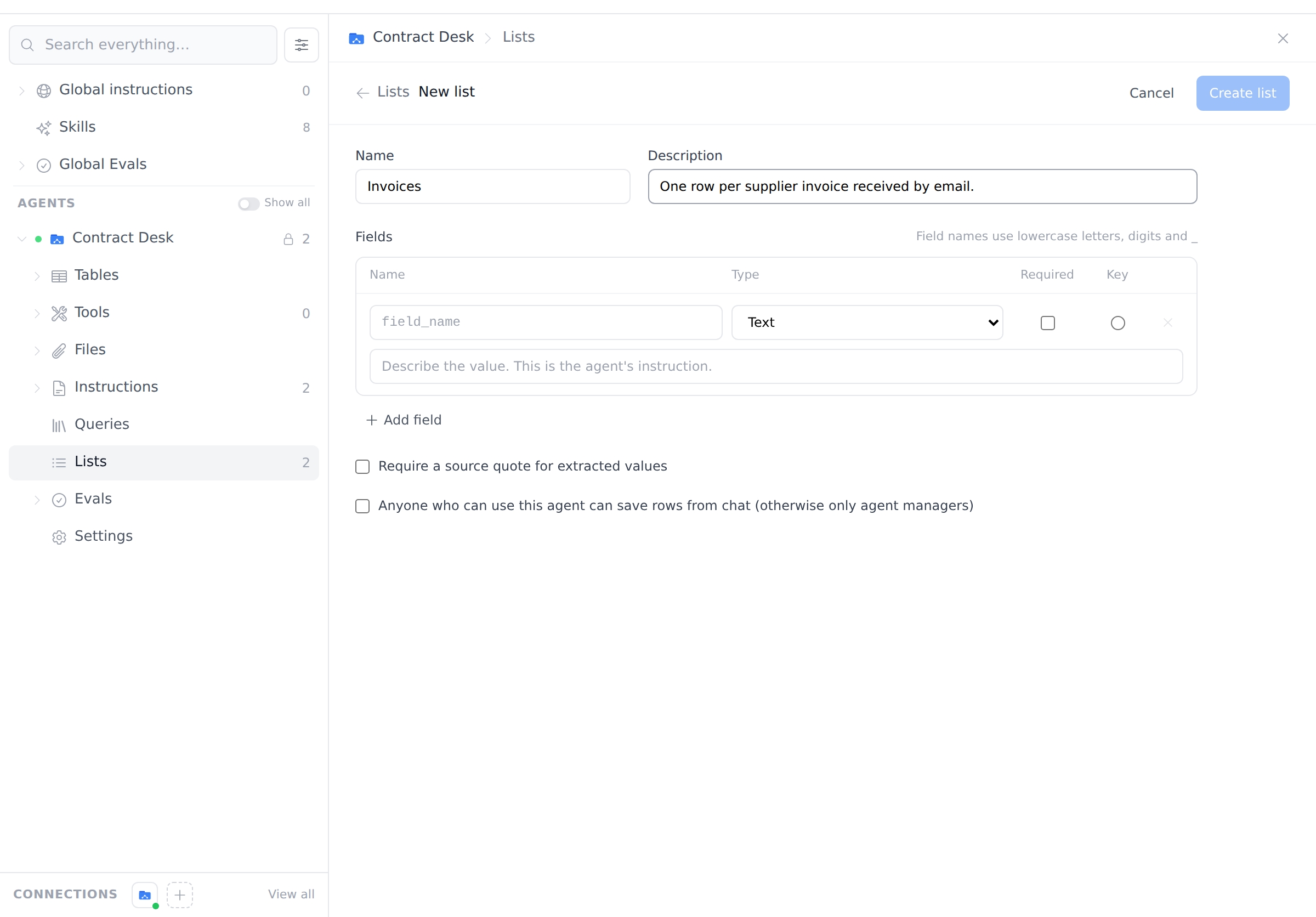Click the back arrow next to Lists
Screen dimensions: 1316x917
[x=362, y=93]
